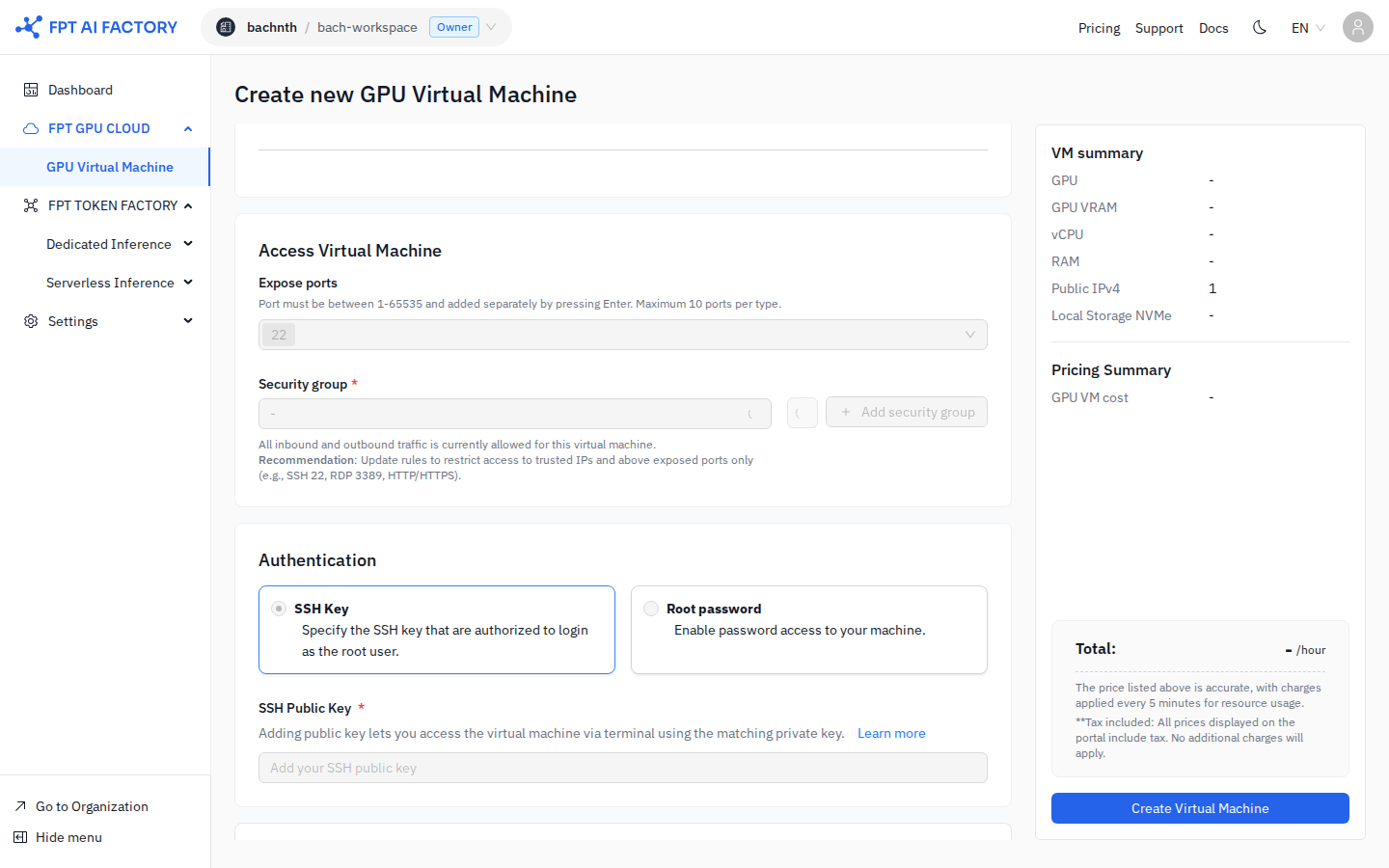Expand the Dedicated Inference chevron
Image resolution: width=1389 pixels, height=868 pixels.
click(x=188, y=244)
